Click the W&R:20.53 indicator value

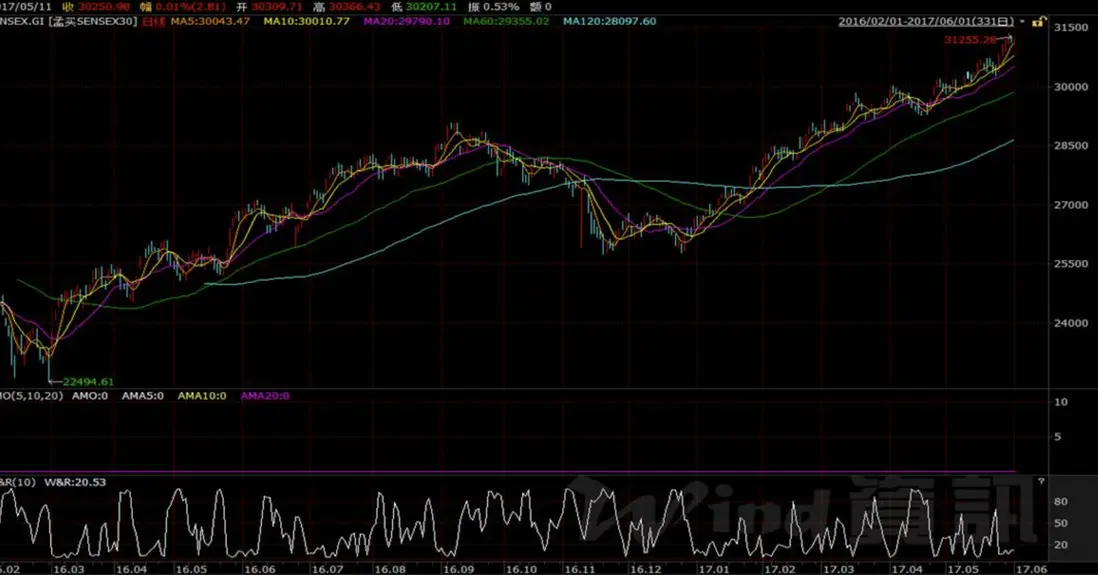[x=75, y=482]
